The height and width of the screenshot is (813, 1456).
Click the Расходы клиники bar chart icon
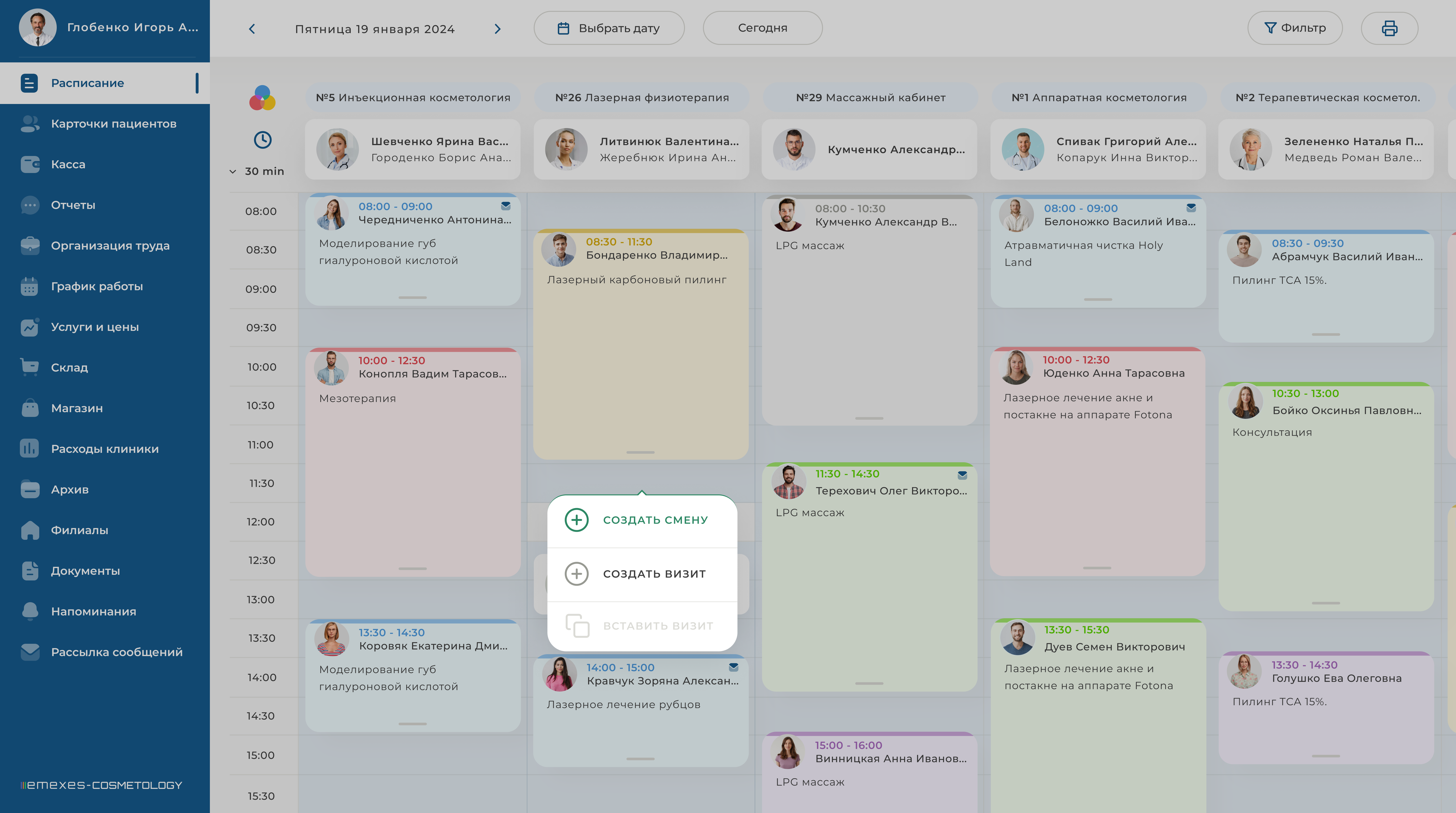(x=29, y=449)
